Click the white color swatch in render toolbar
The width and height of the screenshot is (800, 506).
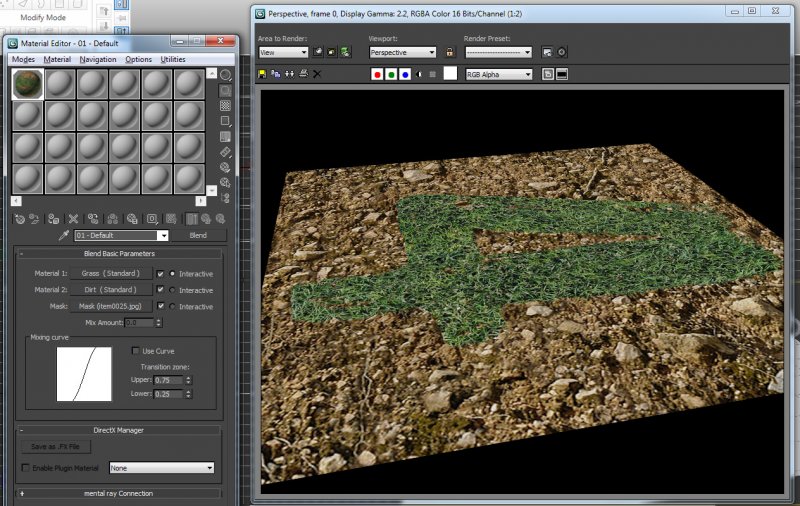pos(450,74)
